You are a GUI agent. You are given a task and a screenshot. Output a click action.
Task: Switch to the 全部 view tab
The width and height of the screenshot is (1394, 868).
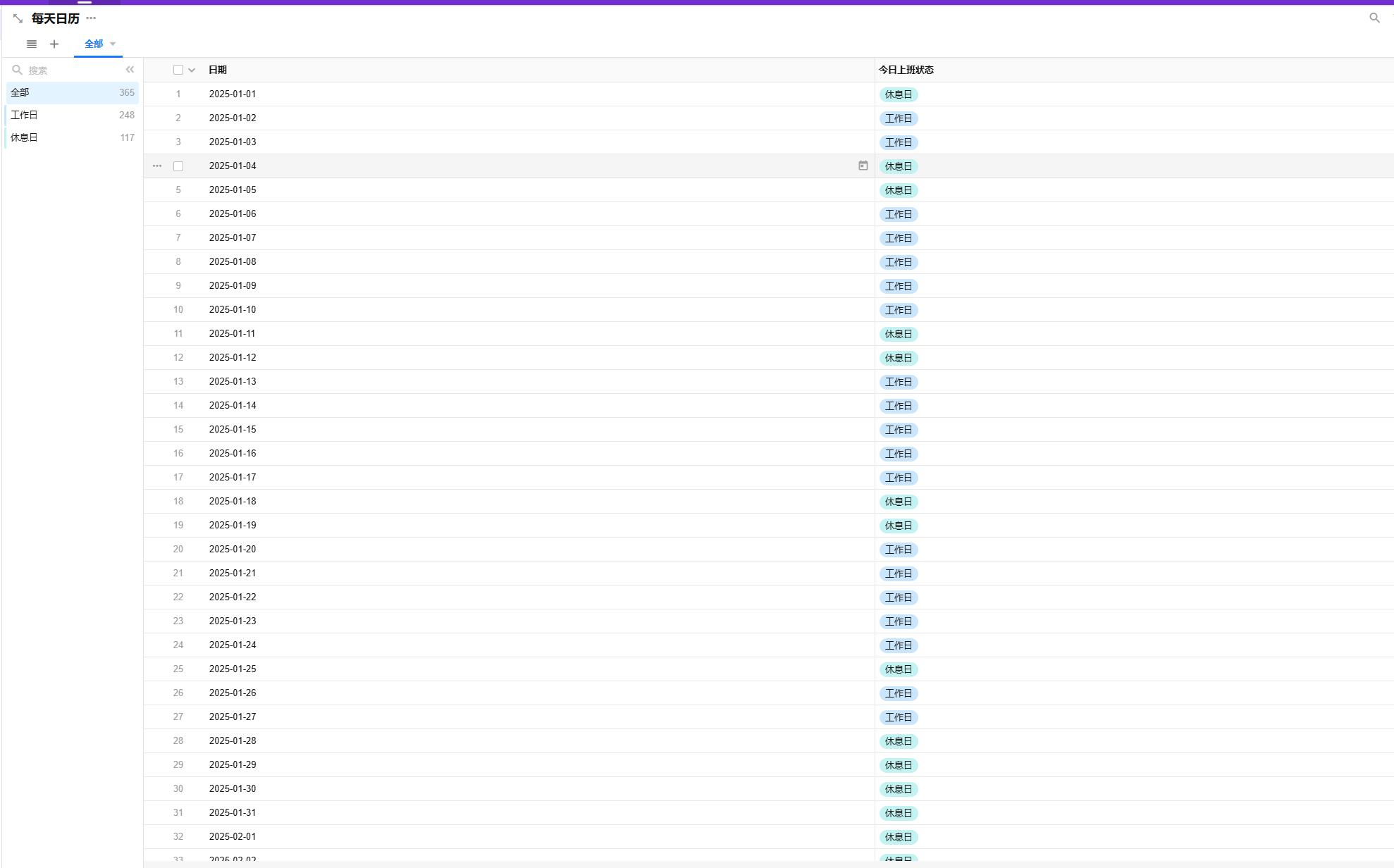click(94, 44)
